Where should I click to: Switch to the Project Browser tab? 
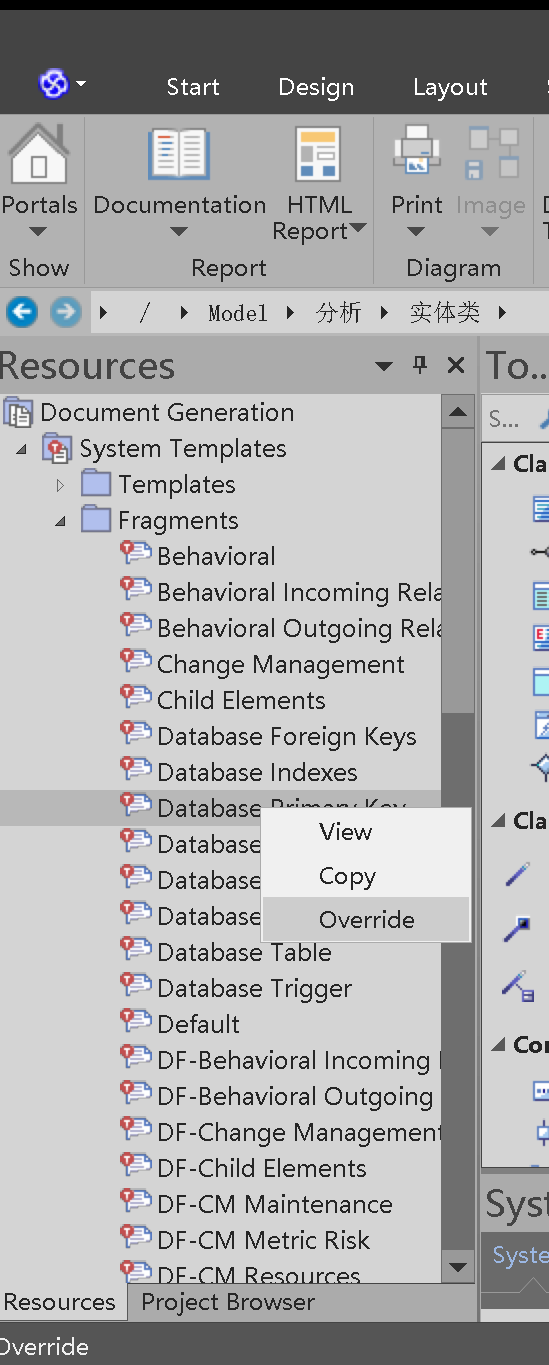[x=228, y=1302]
